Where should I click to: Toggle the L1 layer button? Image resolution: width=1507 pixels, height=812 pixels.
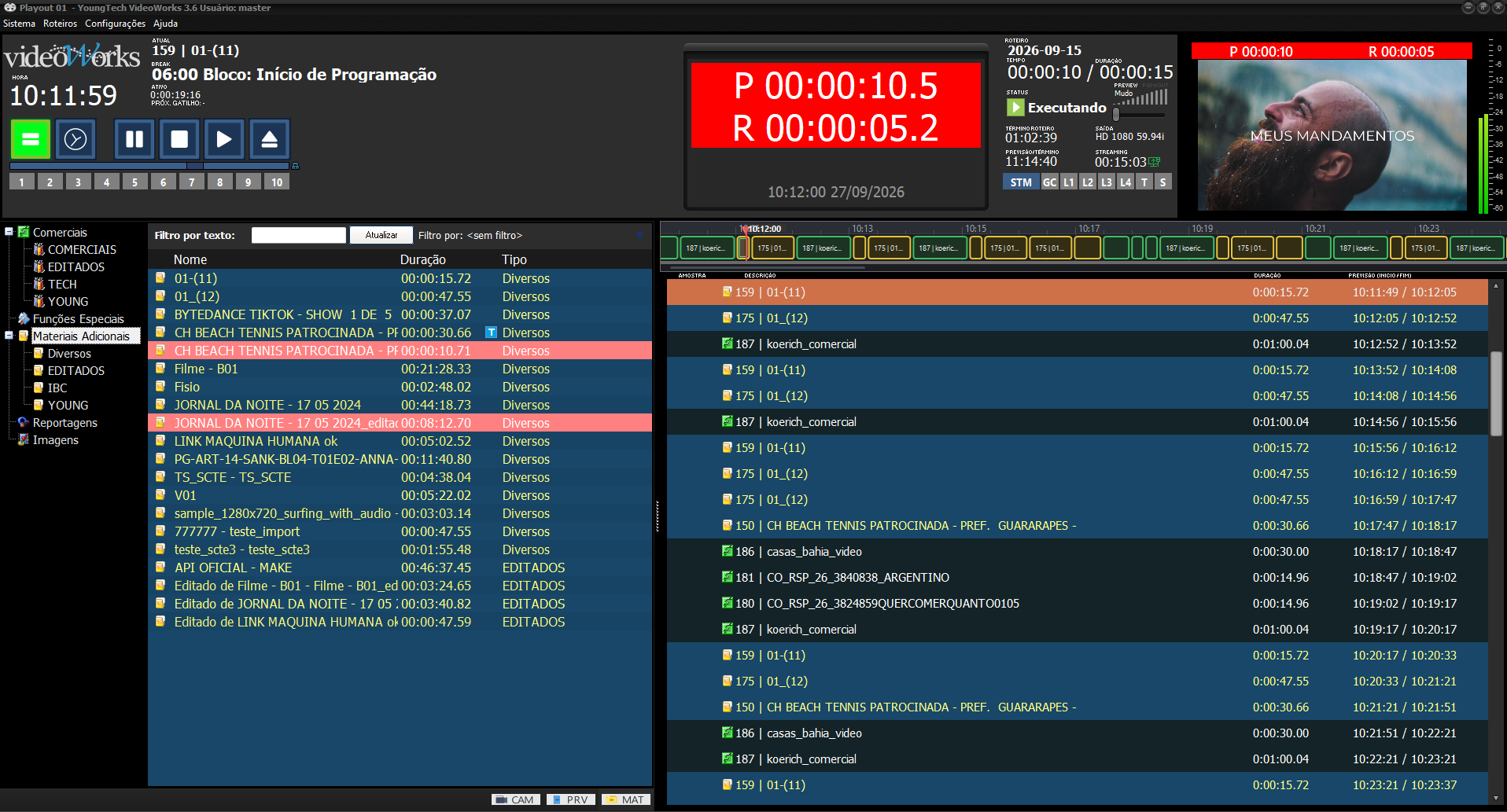[x=1069, y=182]
